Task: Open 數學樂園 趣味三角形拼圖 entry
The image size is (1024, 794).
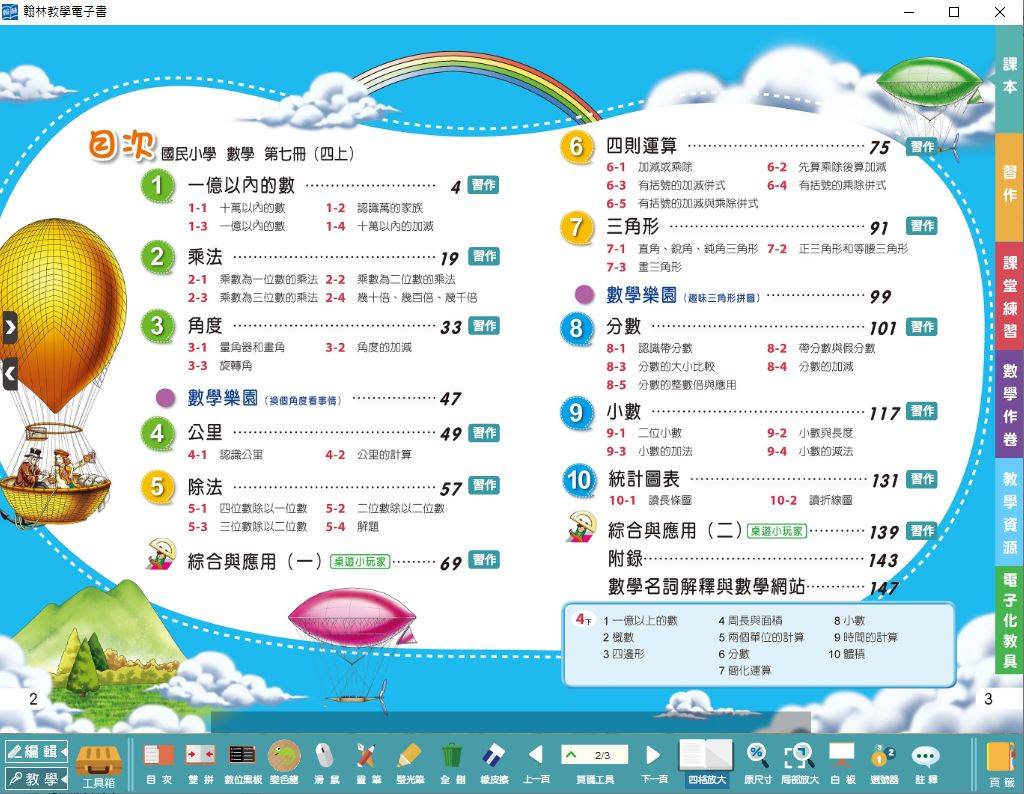Action: (682, 295)
